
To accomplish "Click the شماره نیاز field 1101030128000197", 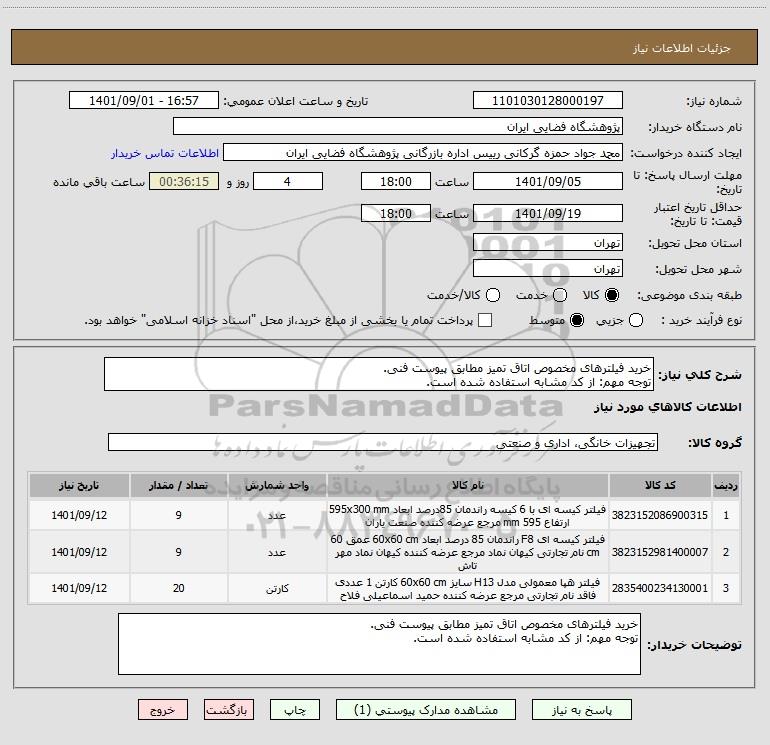I will click(x=548, y=100).
